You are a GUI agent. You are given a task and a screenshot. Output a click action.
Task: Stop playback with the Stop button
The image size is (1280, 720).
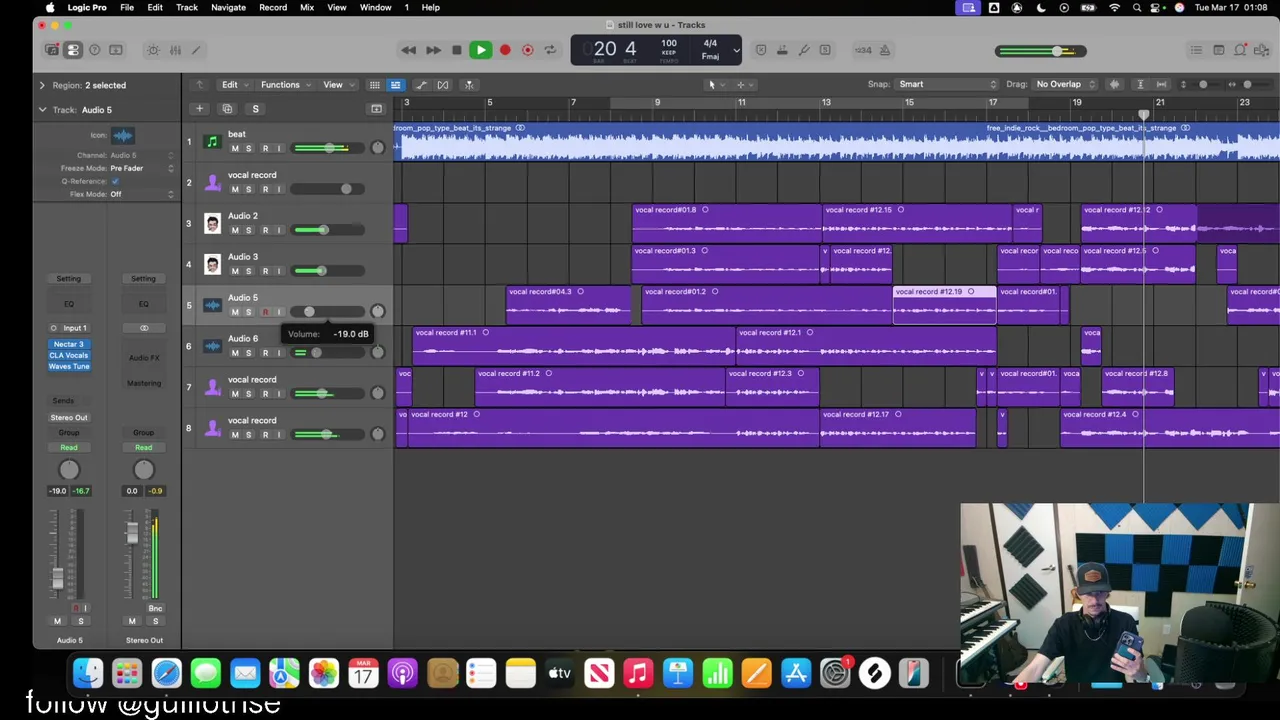click(457, 50)
